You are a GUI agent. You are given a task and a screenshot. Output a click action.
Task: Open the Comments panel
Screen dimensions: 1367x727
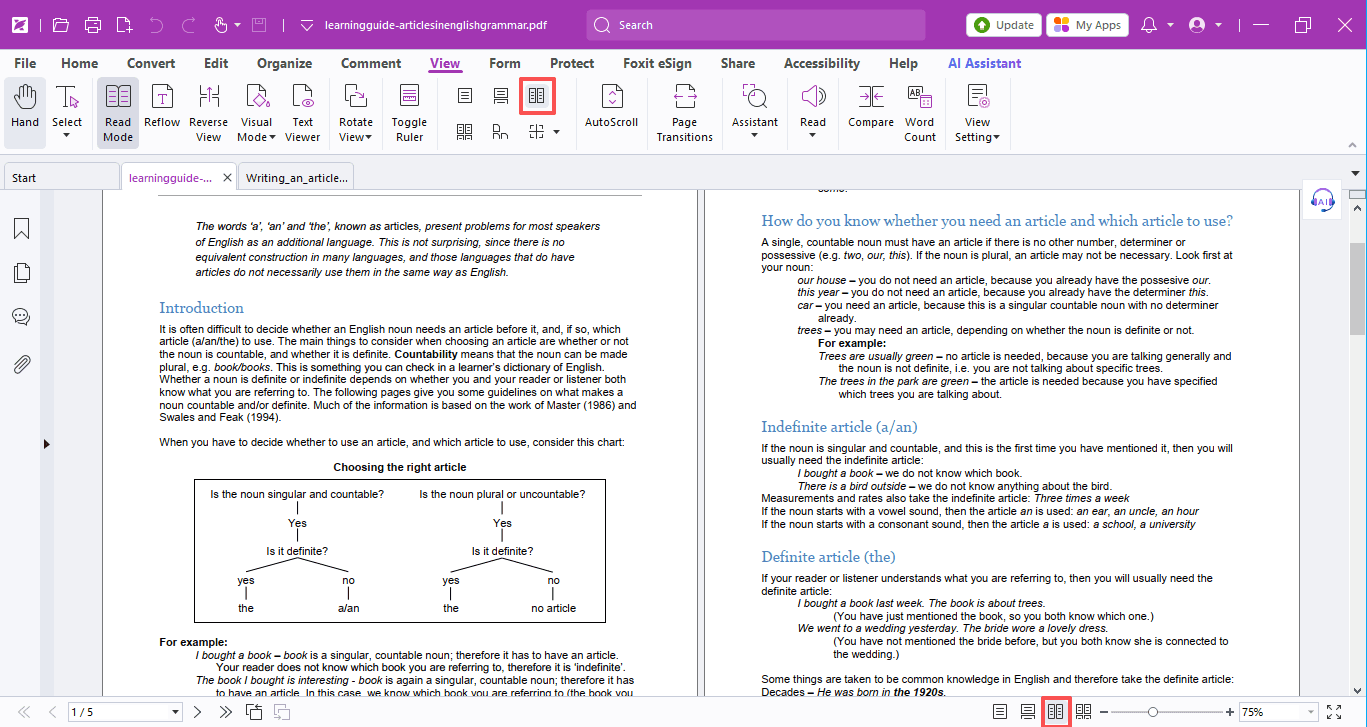(x=21, y=317)
